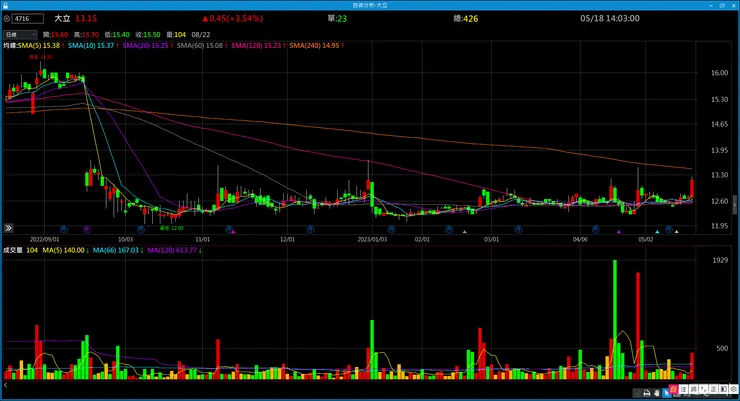Click the volume MA(5) 140.00 legend
Viewport: 740px width, 401px height.
(66, 251)
